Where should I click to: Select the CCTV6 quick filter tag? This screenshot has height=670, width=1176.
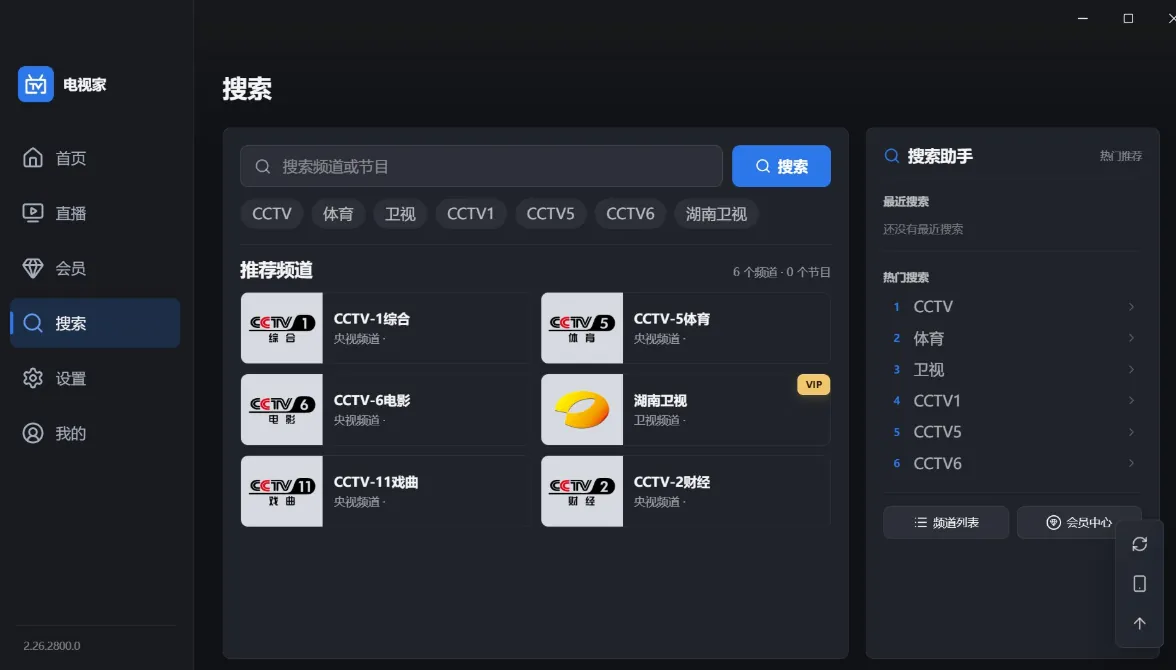630,214
